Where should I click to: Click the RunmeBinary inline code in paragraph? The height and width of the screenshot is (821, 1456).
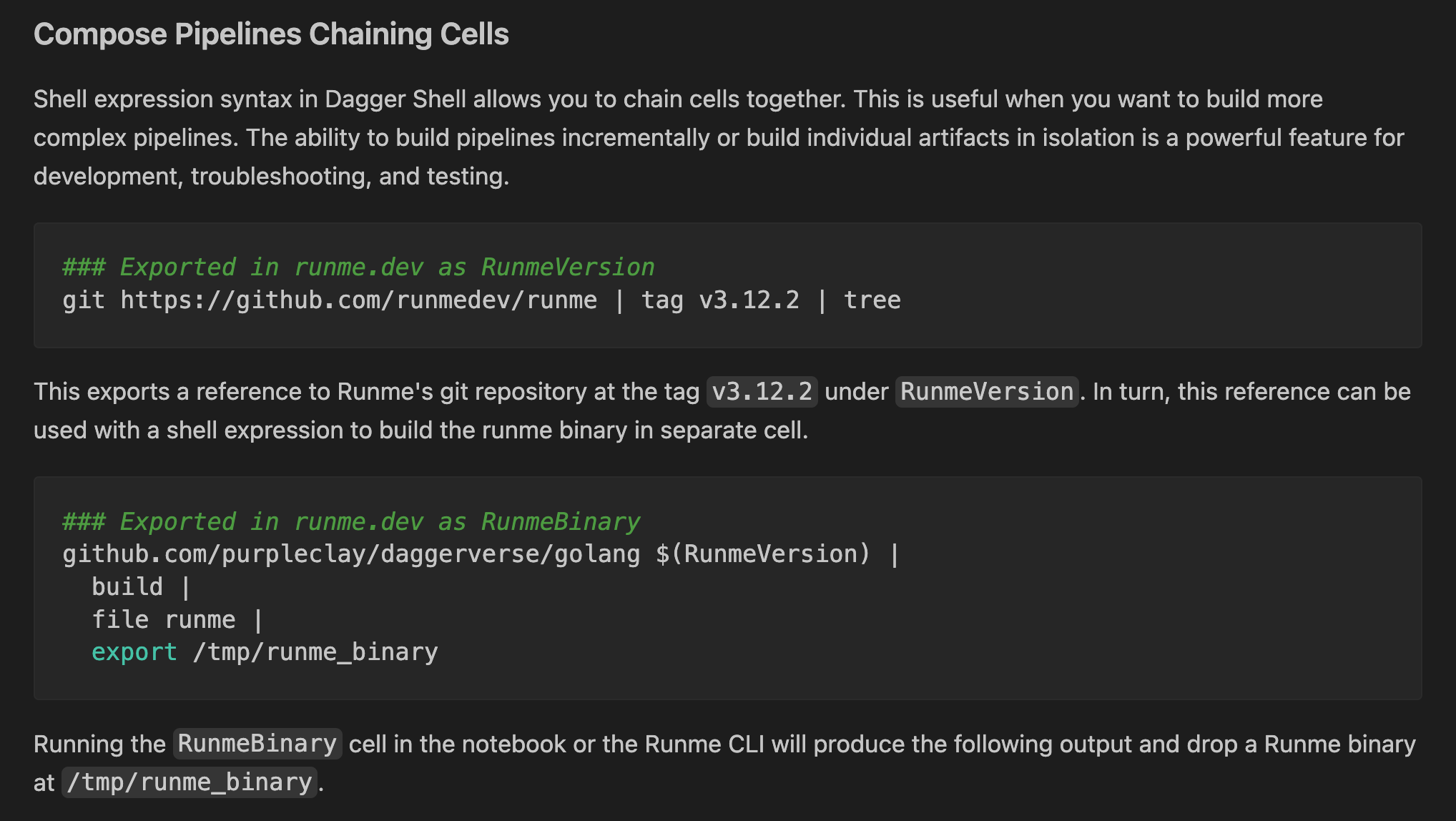(257, 744)
